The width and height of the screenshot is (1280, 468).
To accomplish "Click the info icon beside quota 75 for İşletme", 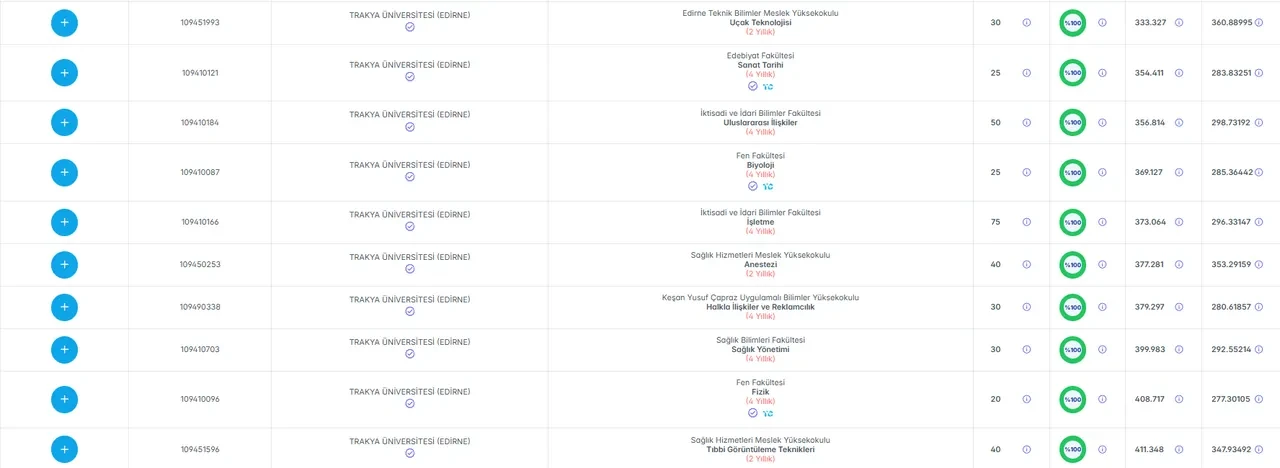I will (1026, 222).
